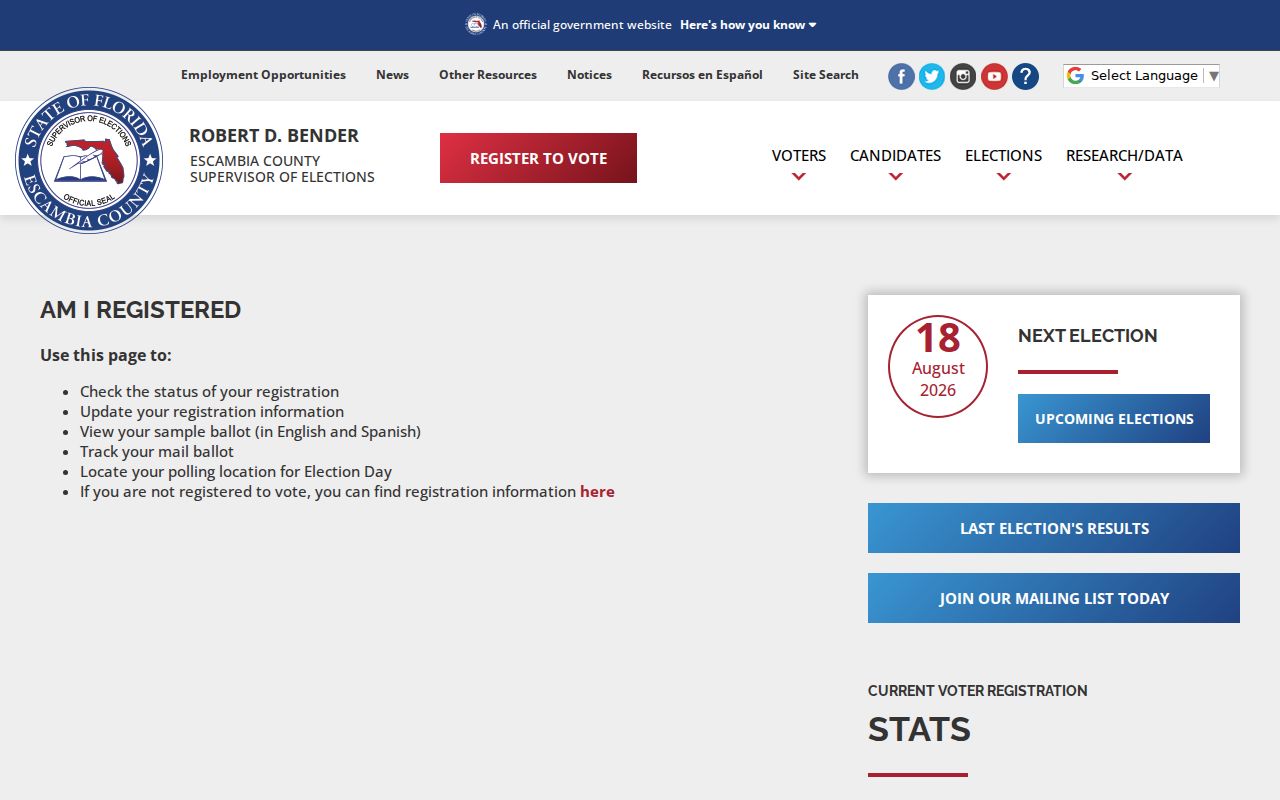Click the question mark help icon
The image size is (1280, 800).
point(1025,77)
